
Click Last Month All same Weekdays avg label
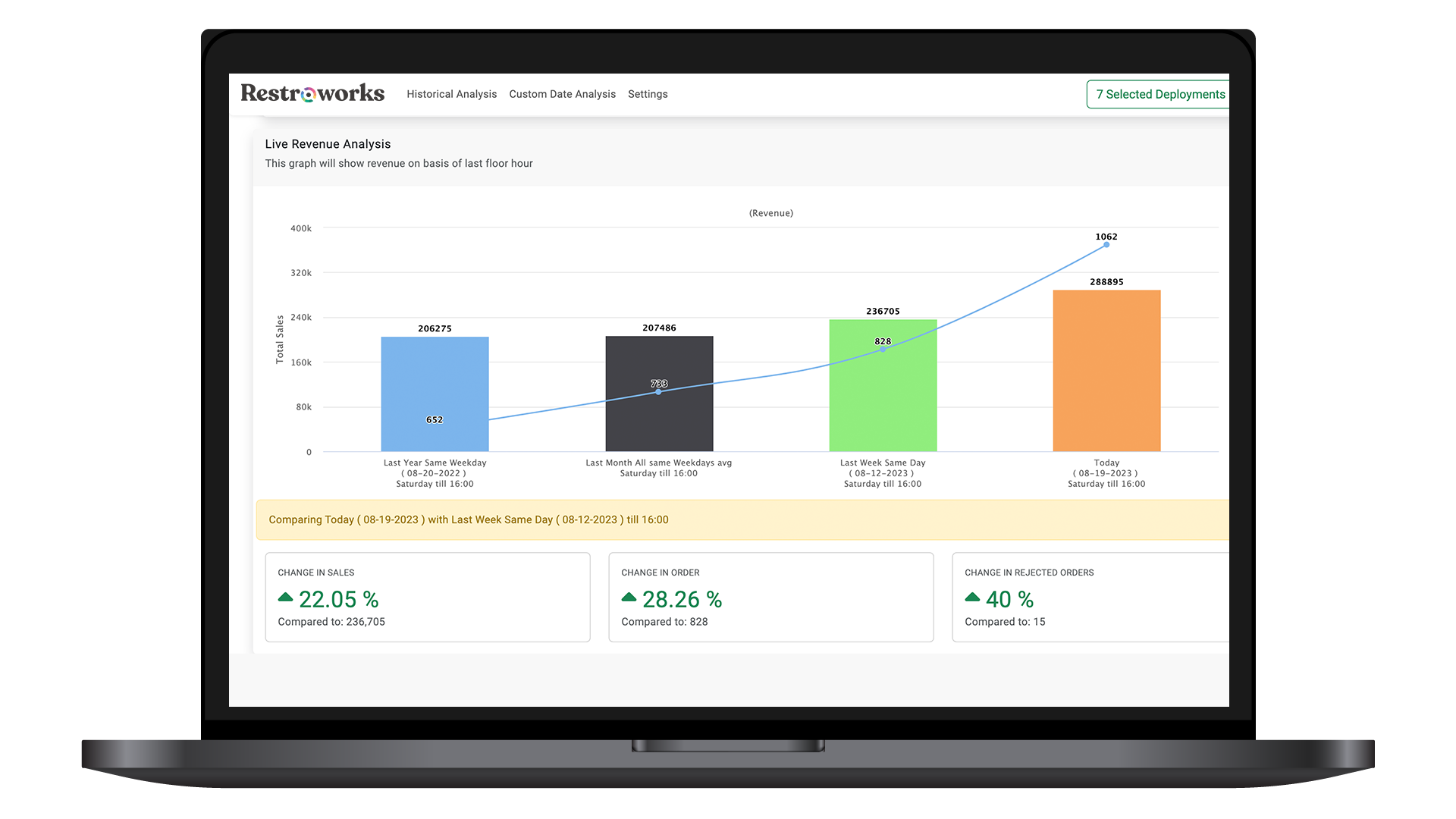click(659, 468)
